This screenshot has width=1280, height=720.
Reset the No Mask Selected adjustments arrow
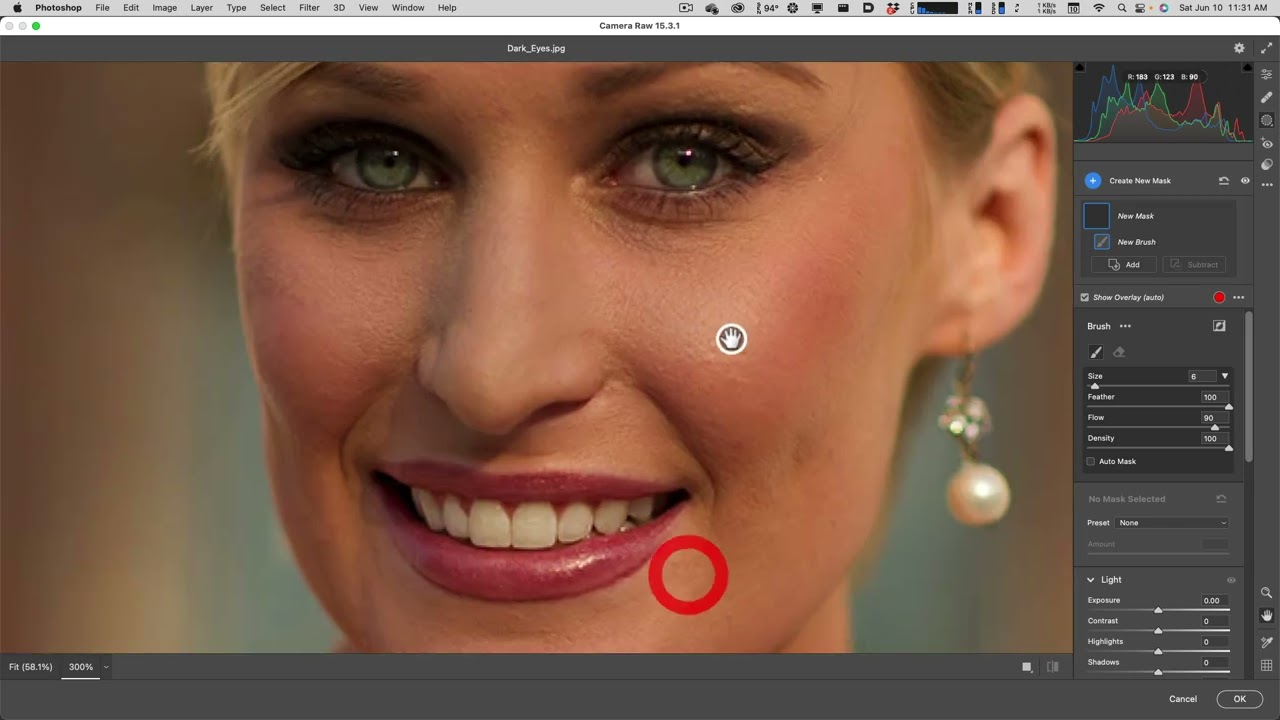pos(1221,499)
